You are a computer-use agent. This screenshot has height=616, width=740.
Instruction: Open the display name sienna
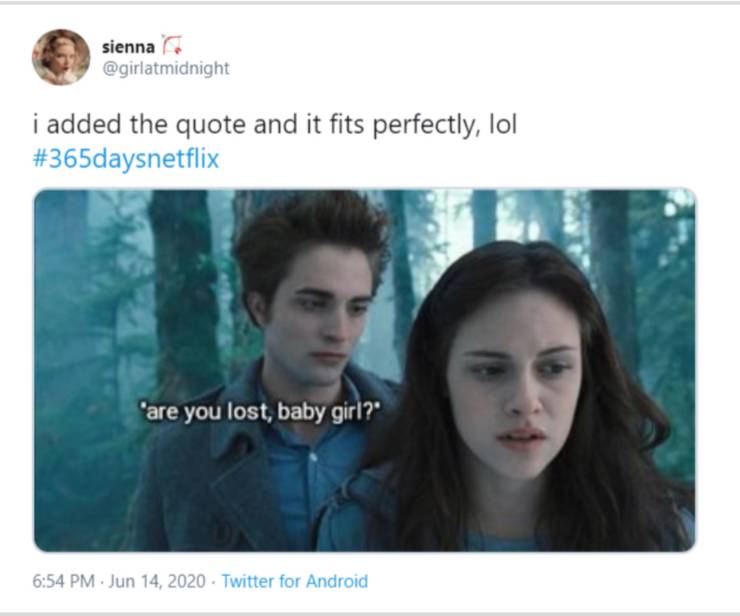pos(128,47)
